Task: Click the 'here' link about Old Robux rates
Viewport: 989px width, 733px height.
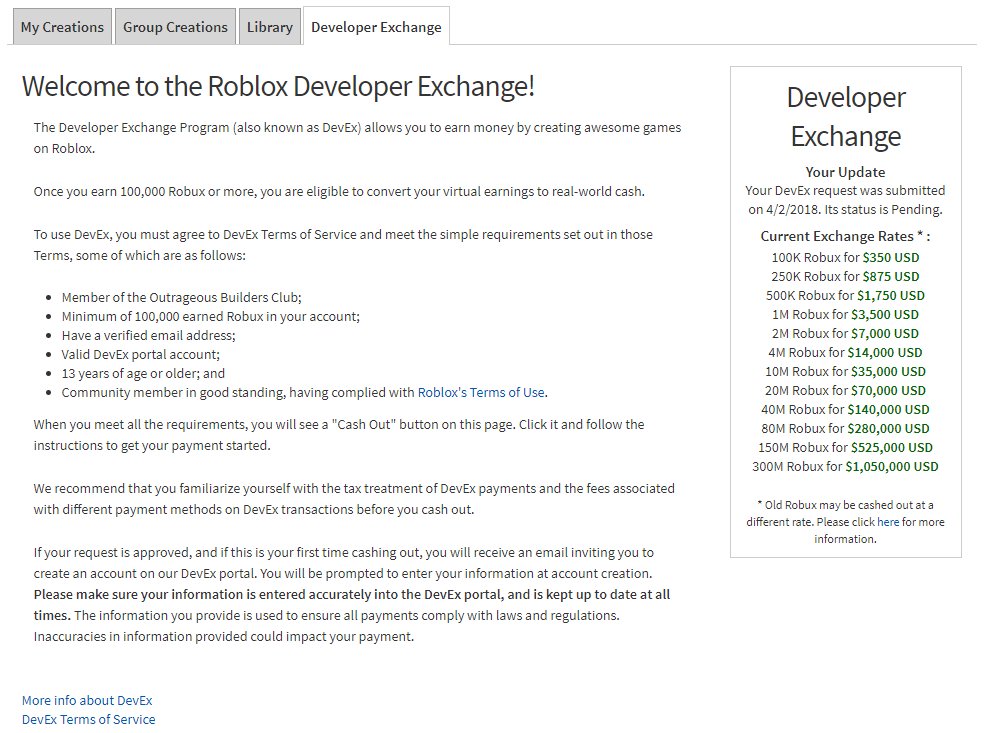Action: [888, 522]
